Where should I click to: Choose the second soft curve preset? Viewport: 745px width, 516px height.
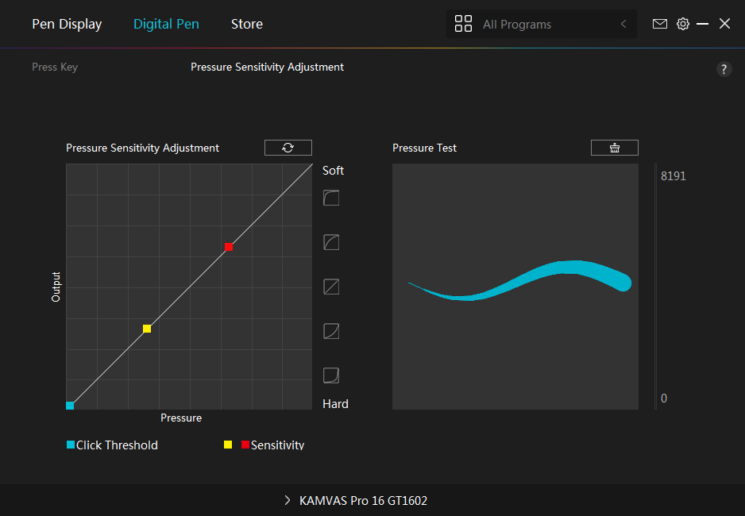click(x=331, y=242)
